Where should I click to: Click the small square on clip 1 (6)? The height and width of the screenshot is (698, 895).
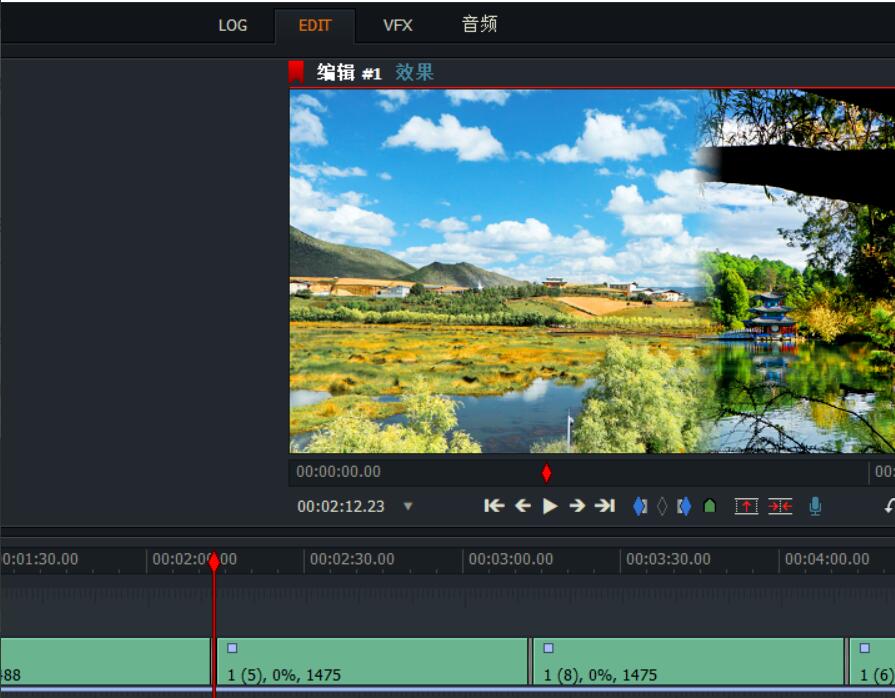865,648
